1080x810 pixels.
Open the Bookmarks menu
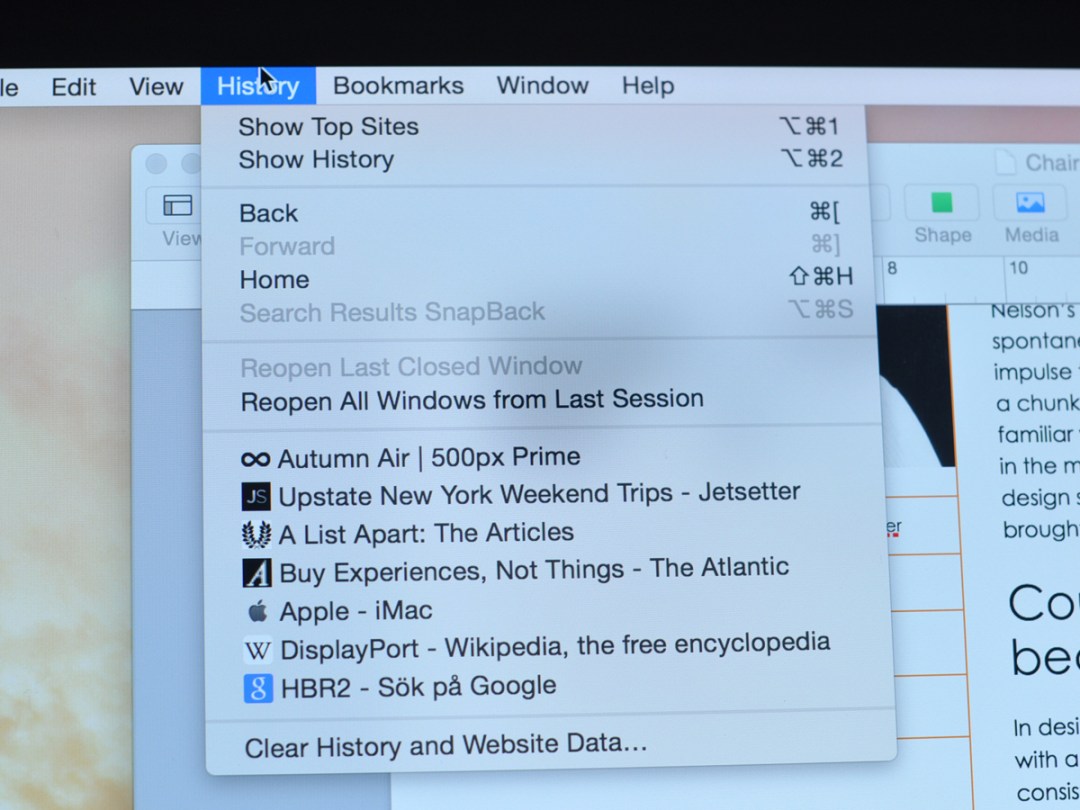[x=398, y=85]
